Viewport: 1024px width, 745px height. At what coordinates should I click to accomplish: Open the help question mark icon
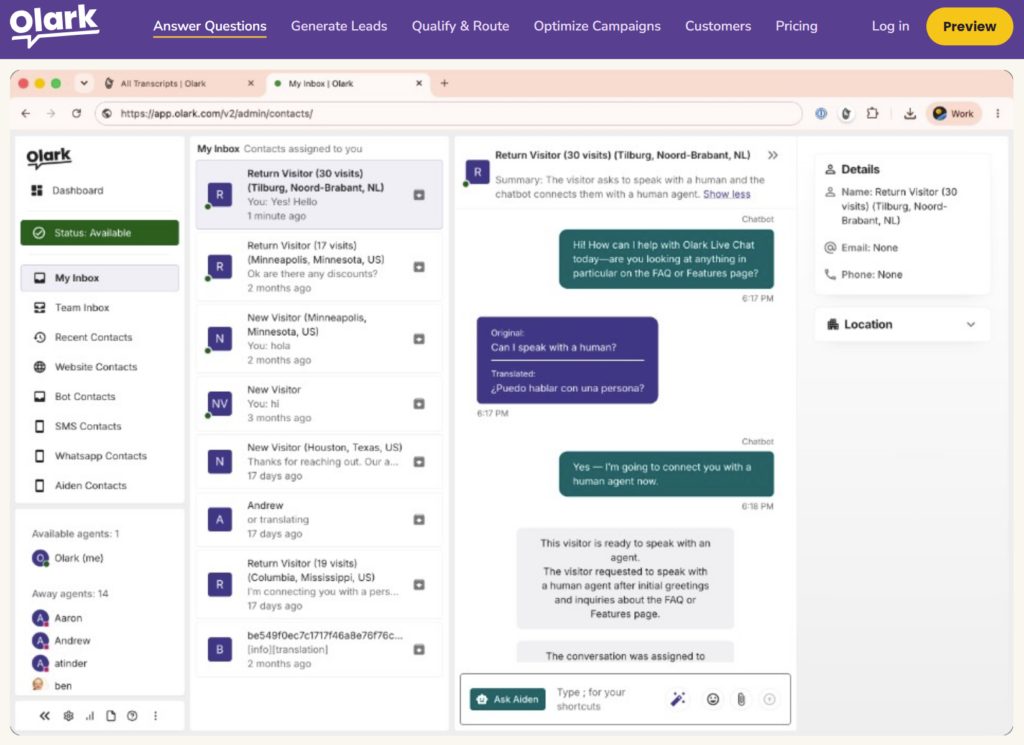pyautogui.click(x=133, y=716)
